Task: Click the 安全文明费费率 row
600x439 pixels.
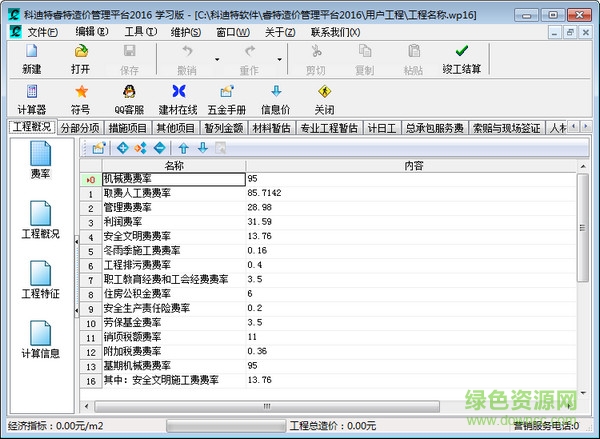Action: [328, 237]
